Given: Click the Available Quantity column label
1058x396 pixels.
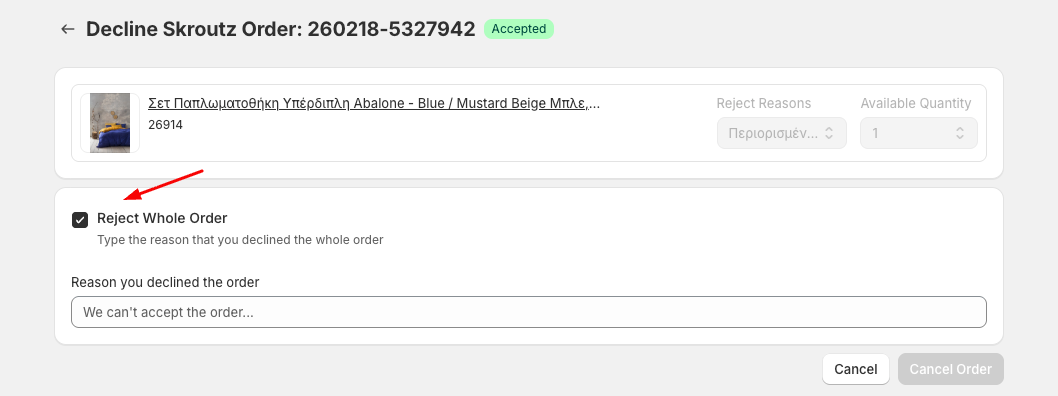Looking at the screenshot, I should point(916,103).
